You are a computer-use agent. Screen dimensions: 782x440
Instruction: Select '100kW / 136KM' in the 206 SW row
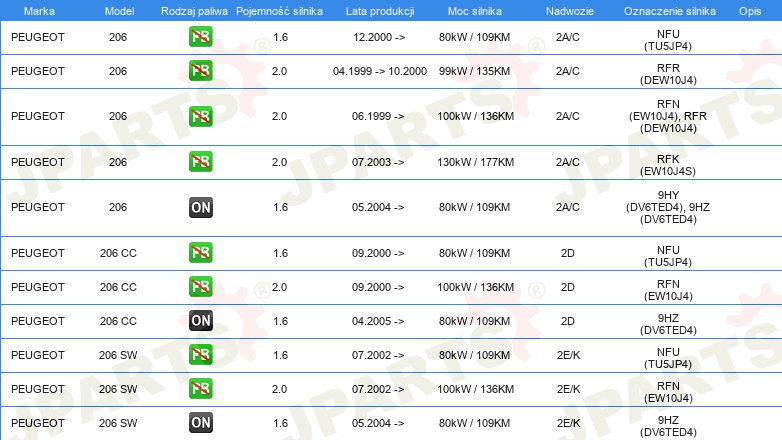[x=475, y=389]
